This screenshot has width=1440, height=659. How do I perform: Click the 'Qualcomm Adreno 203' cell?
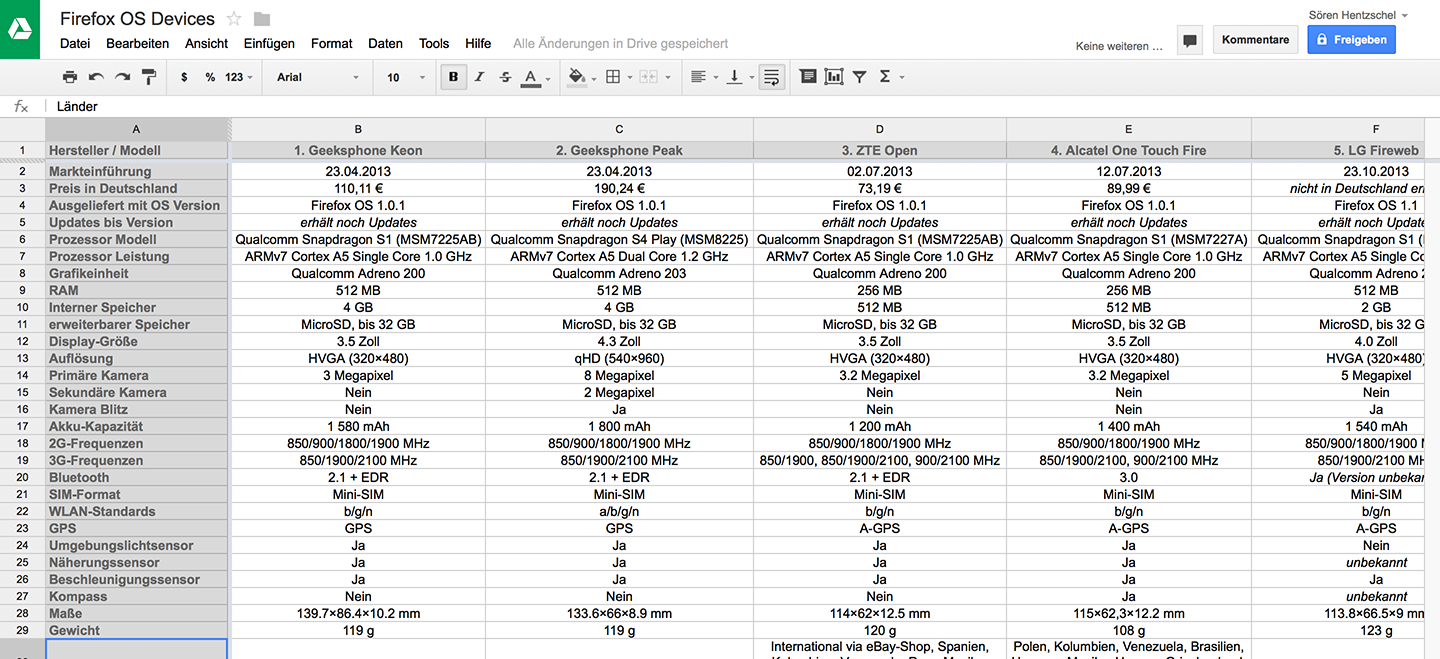click(x=619, y=273)
